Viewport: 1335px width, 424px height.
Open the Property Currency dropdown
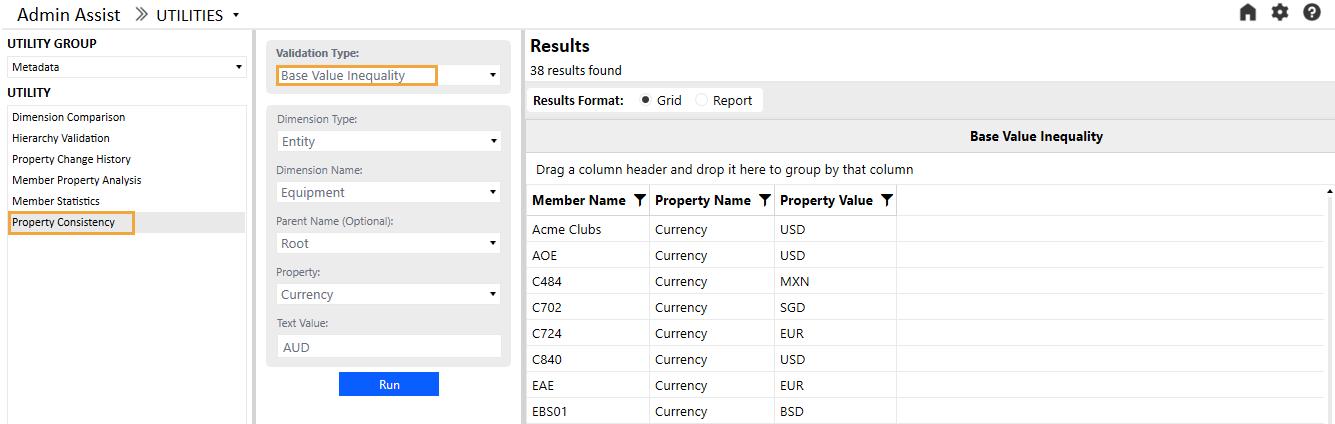388,295
